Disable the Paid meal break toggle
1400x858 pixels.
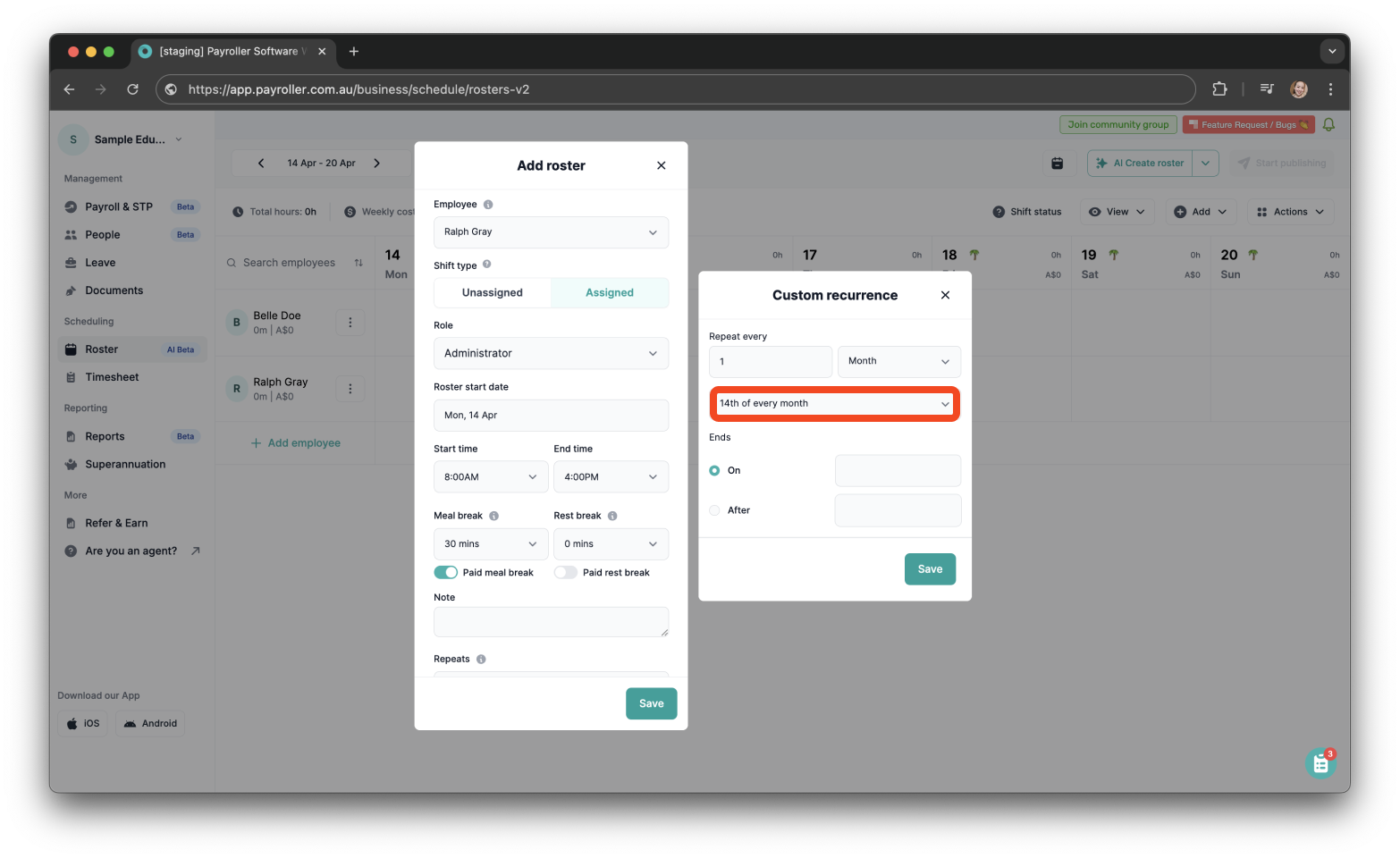pos(445,572)
